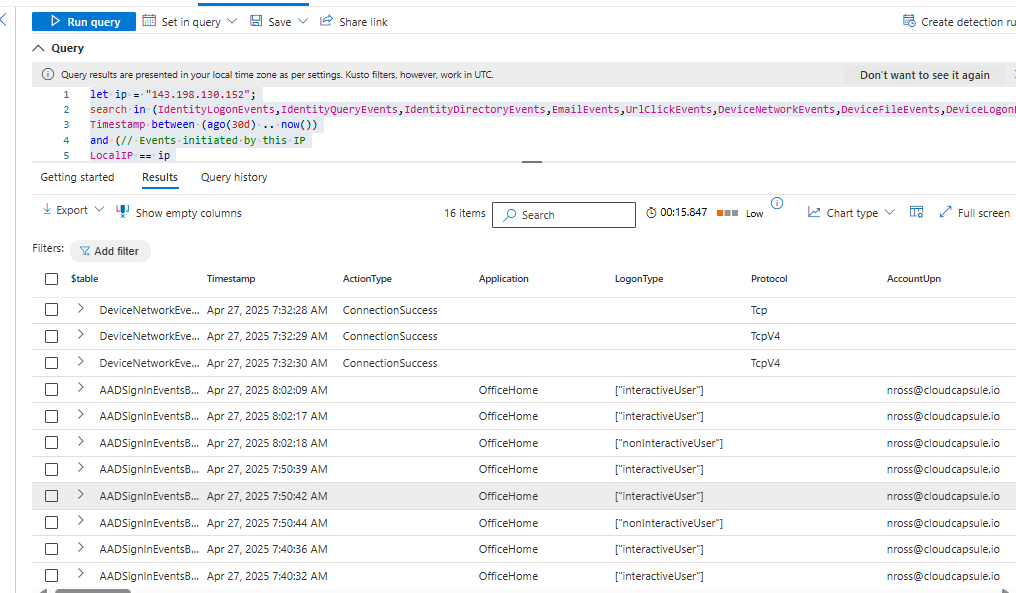Select the Results tab

click(160, 177)
